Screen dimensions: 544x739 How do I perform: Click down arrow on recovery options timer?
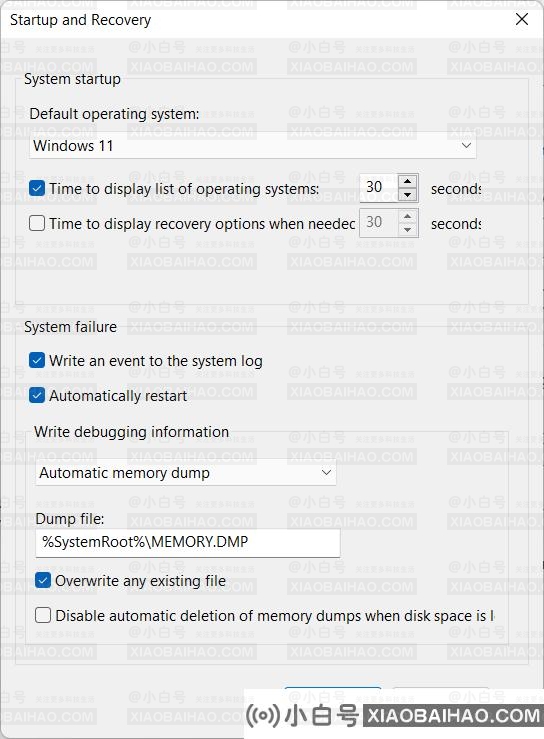(407, 230)
